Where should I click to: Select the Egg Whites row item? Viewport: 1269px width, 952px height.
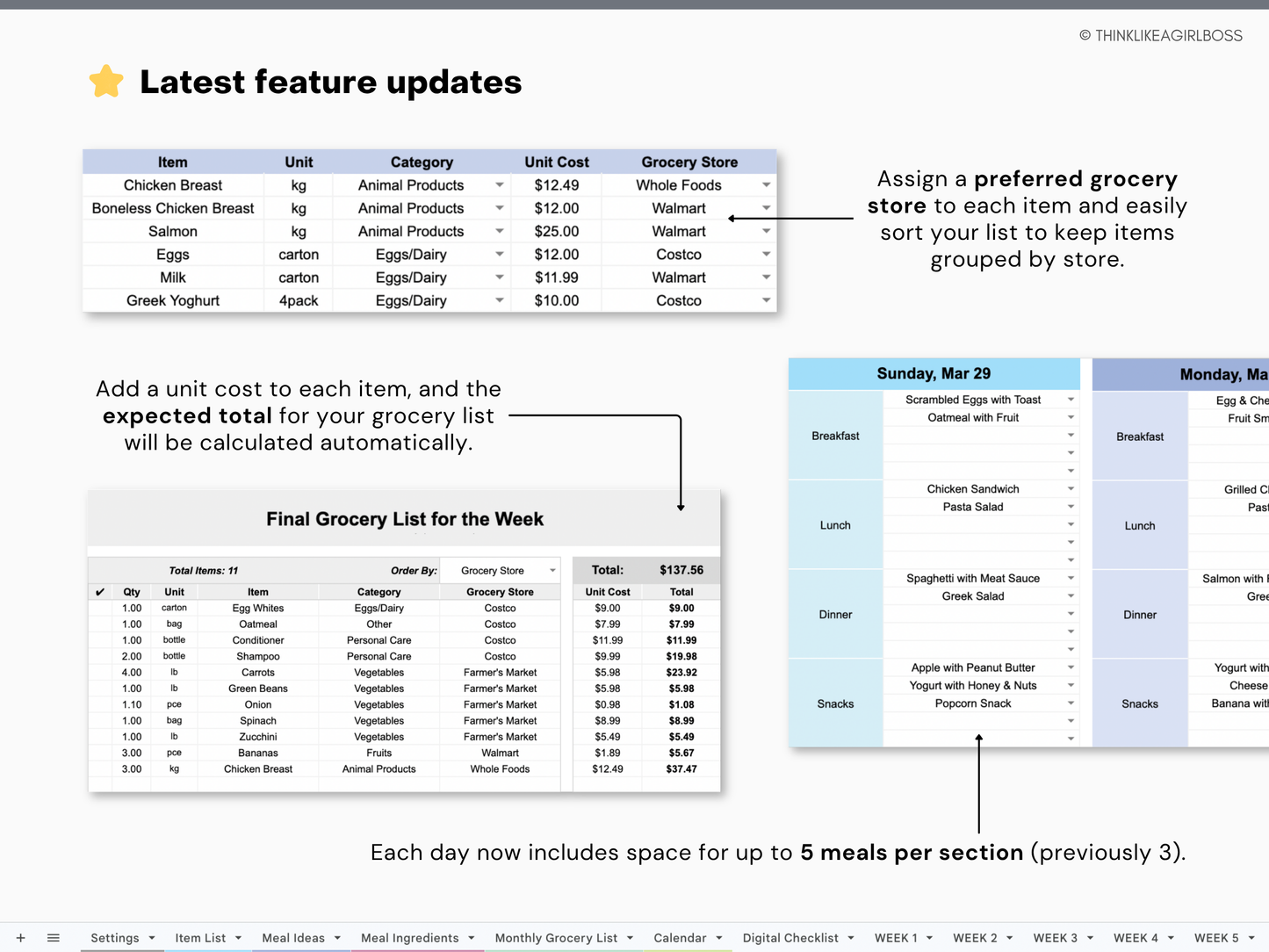coord(258,608)
